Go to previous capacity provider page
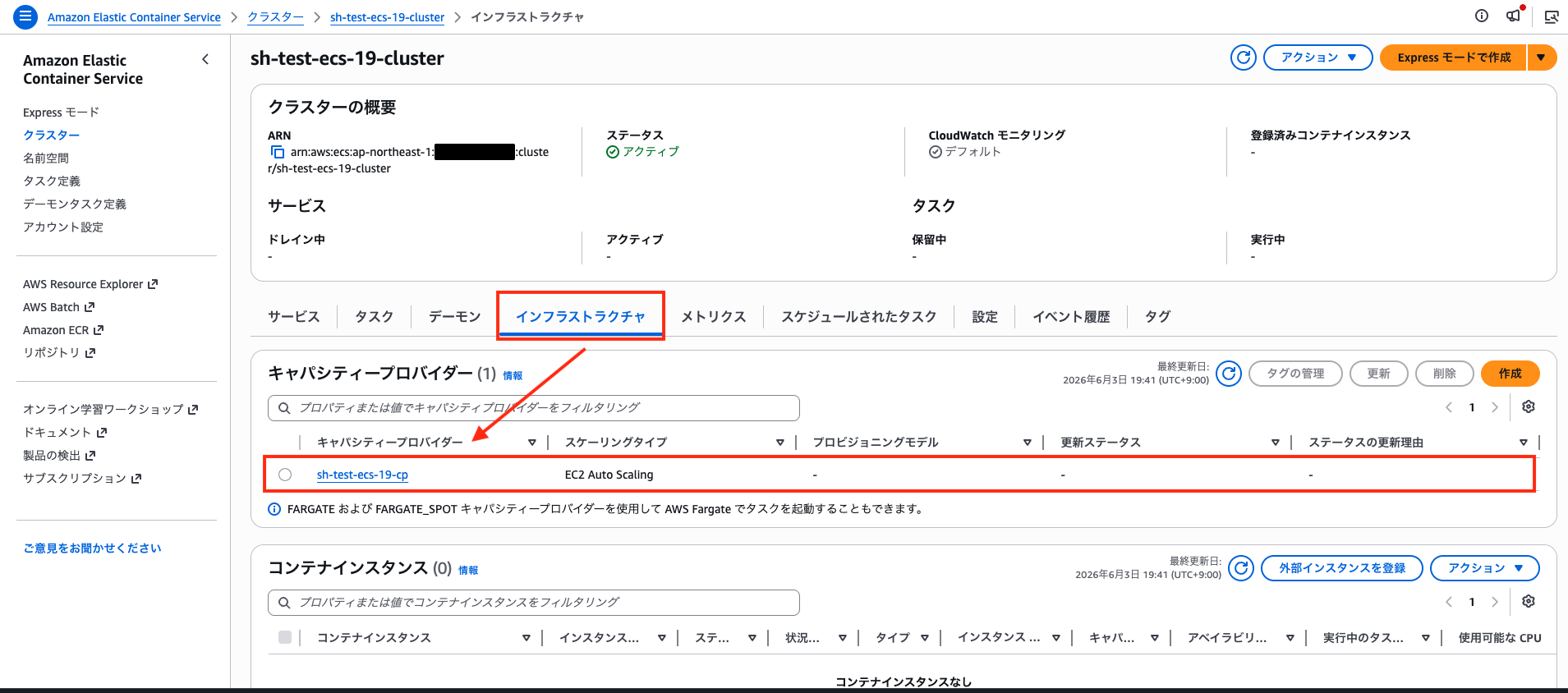Image resolution: width=1568 pixels, height=693 pixels. [x=1449, y=407]
